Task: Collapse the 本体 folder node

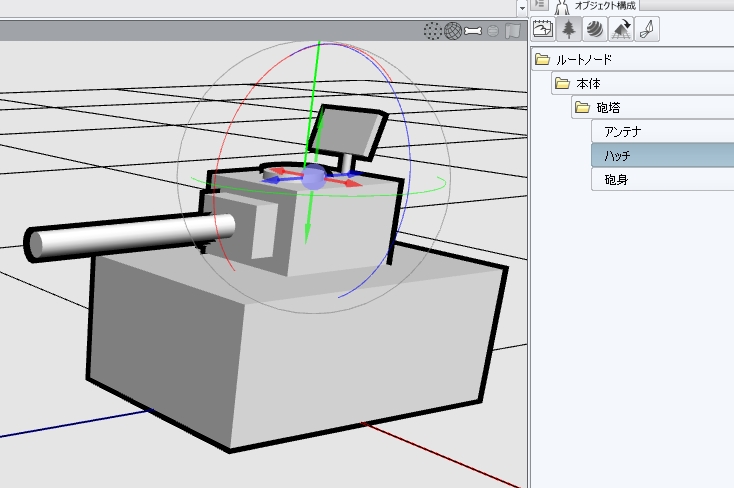Action: 562,84
